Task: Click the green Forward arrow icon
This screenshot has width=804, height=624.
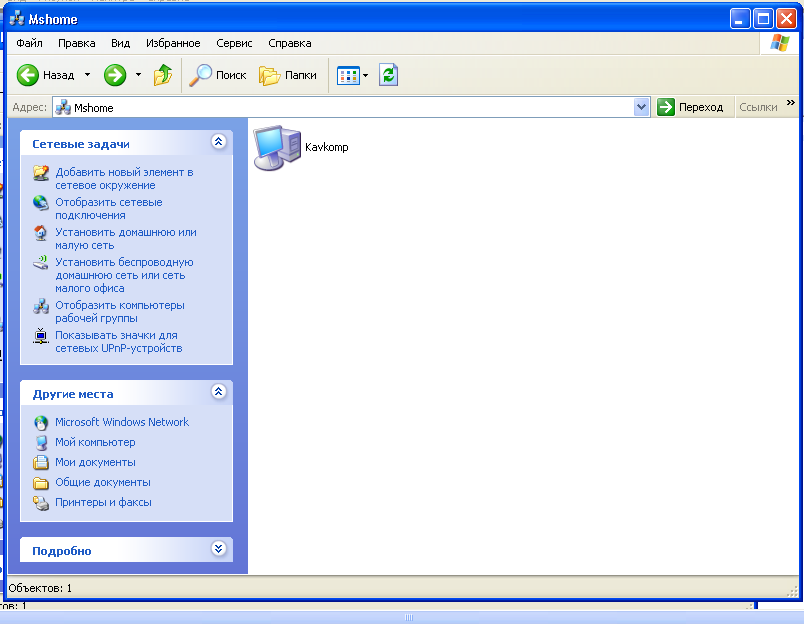Action: [x=115, y=75]
